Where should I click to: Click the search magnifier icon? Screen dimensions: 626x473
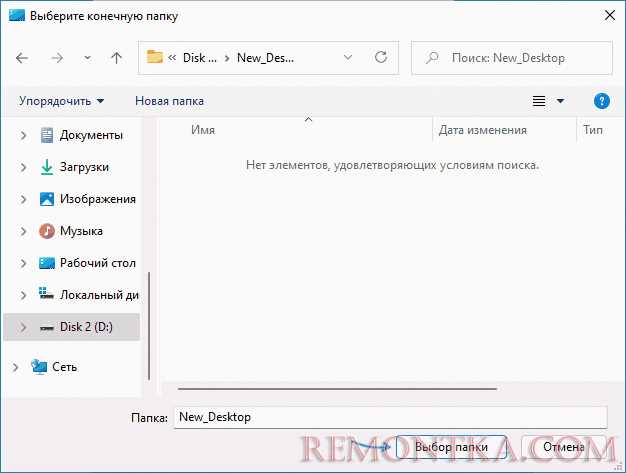click(432, 58)
